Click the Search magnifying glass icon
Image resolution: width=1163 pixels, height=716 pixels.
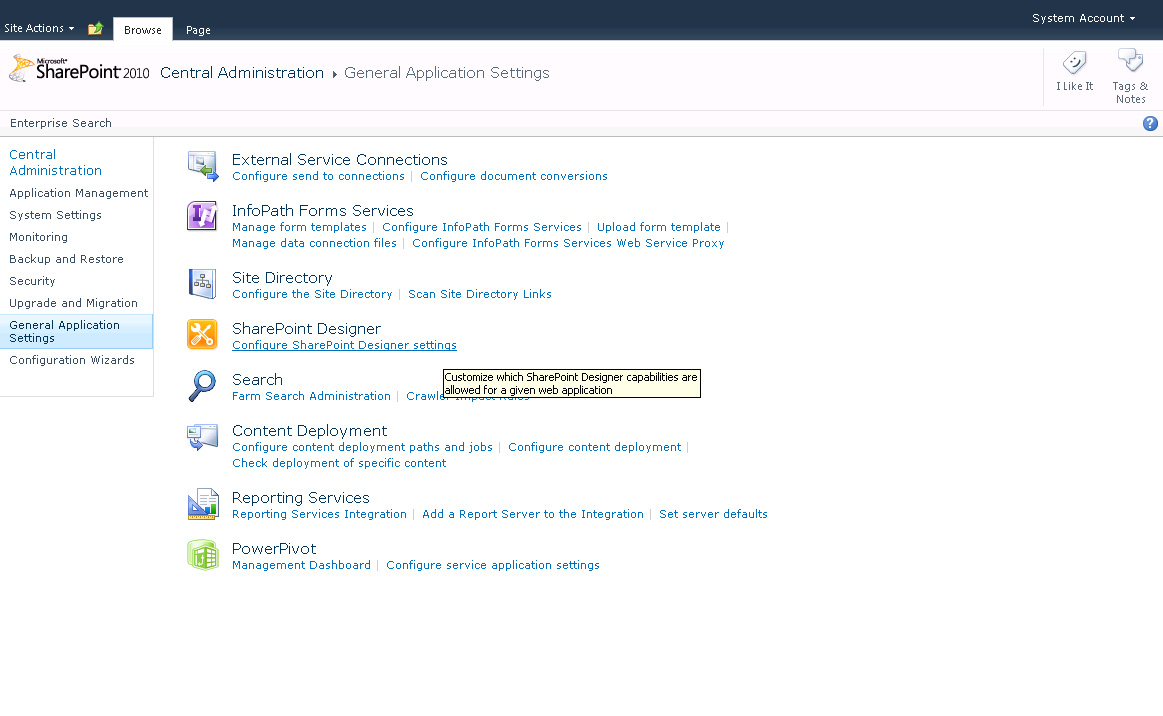pos(202,386)
